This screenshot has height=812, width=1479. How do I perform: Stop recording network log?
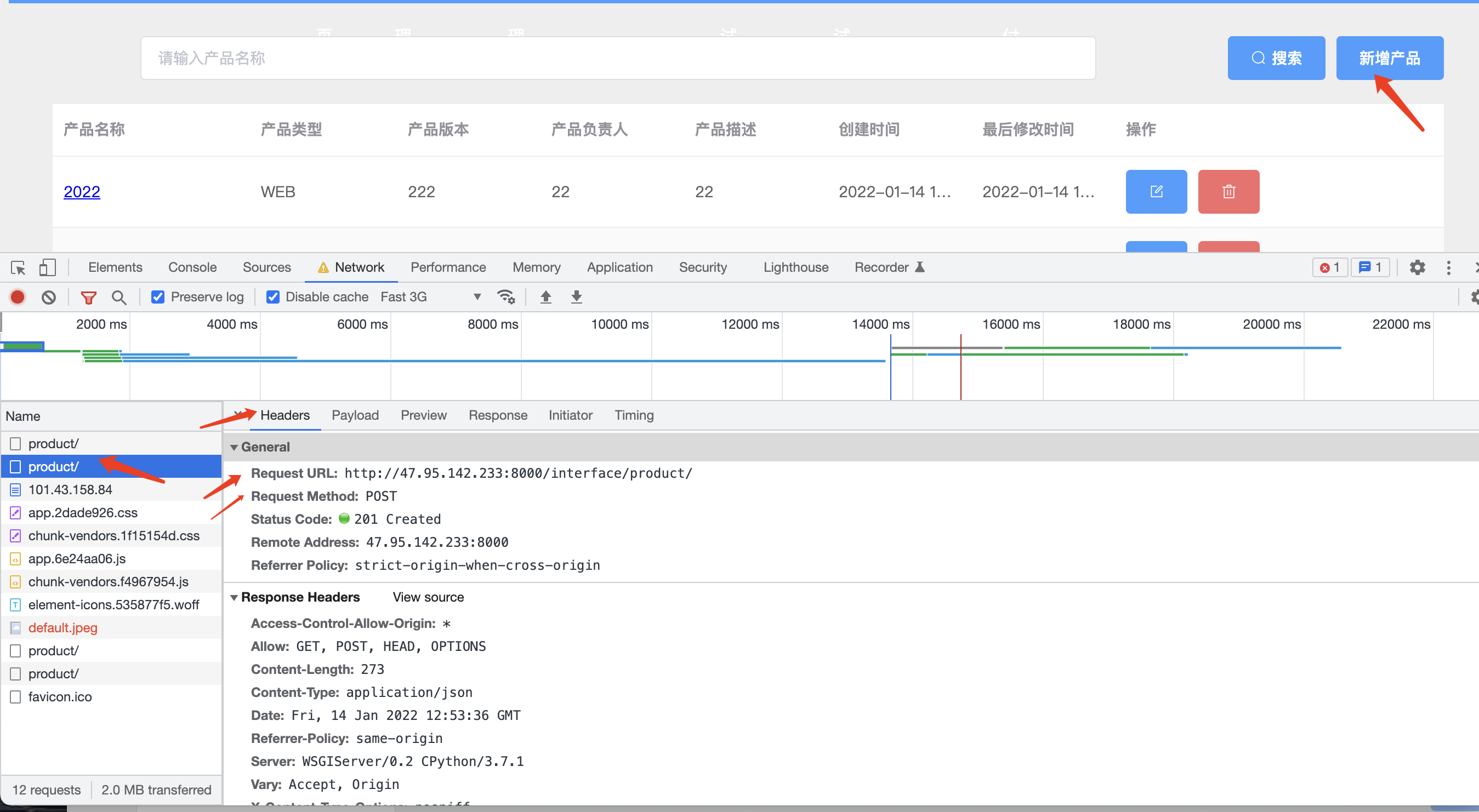(18, 296)
